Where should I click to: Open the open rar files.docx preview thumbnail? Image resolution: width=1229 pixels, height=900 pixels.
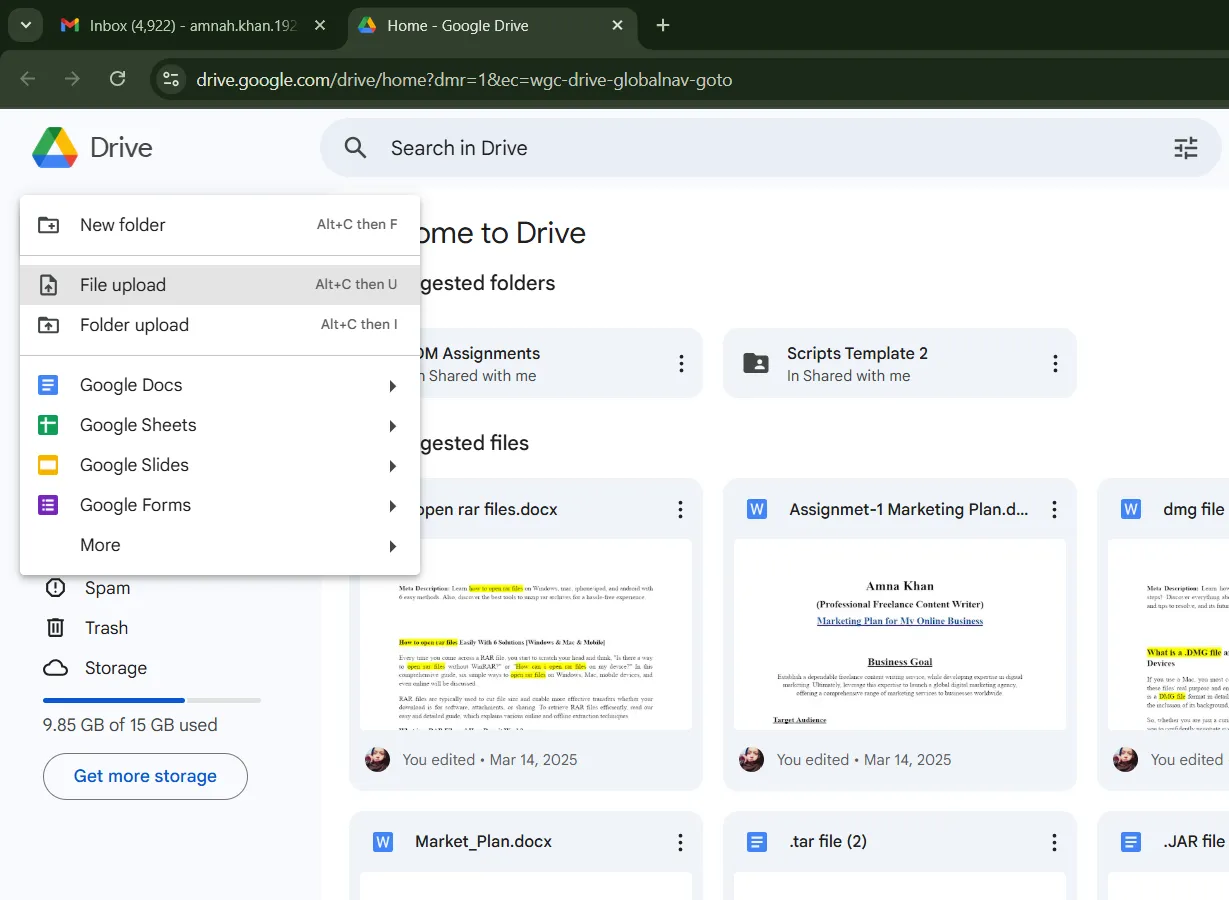[526, 634]
